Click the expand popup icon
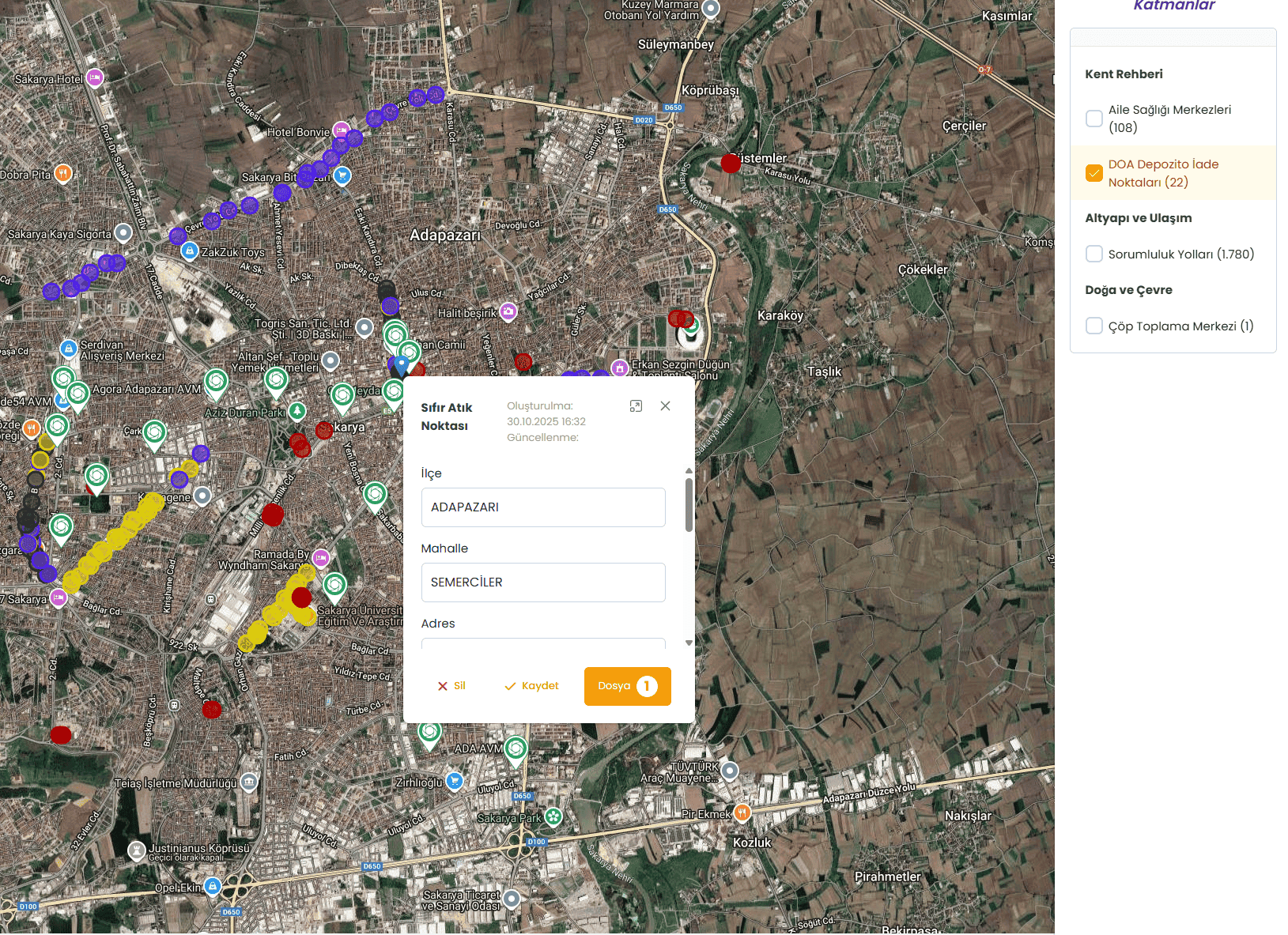 point(636,406)
